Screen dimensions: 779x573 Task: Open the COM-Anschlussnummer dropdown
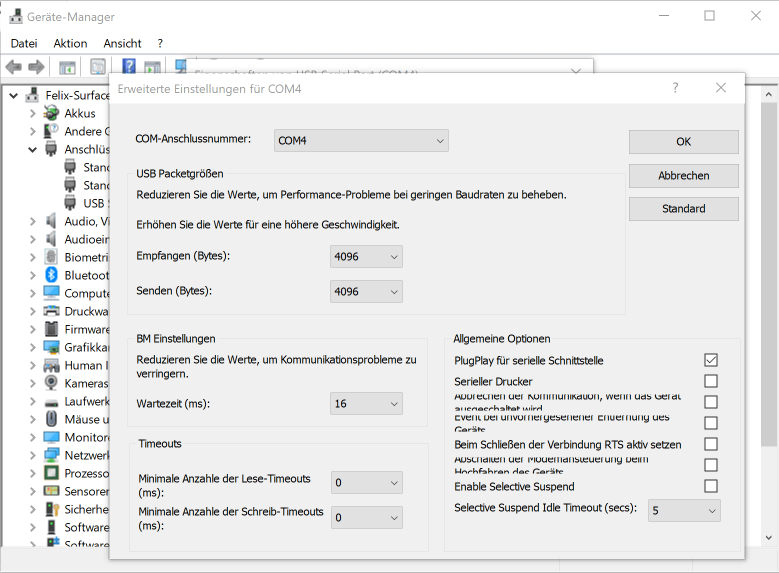click(x=361, y=141)
